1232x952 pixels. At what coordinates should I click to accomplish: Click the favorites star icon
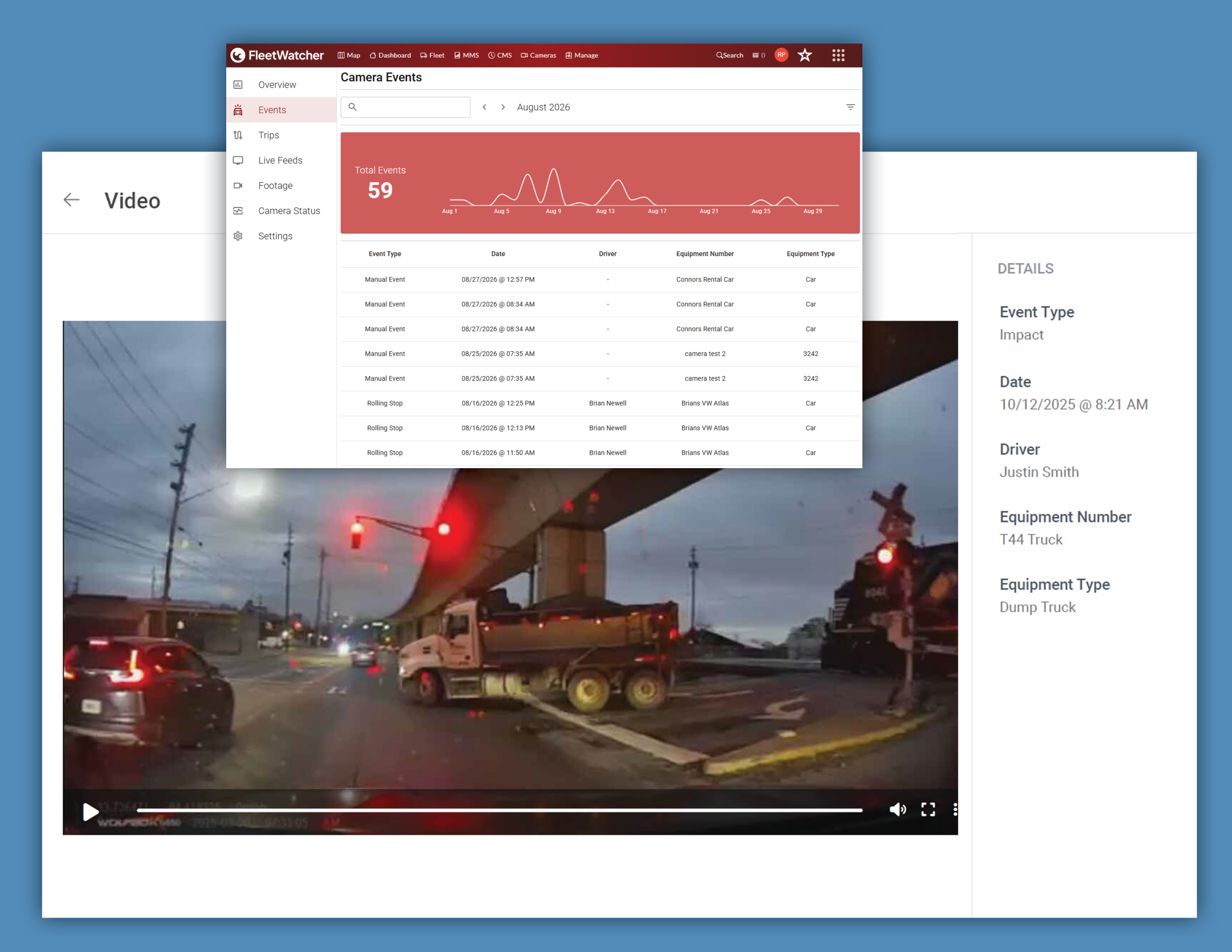click(x=805, y=55)
